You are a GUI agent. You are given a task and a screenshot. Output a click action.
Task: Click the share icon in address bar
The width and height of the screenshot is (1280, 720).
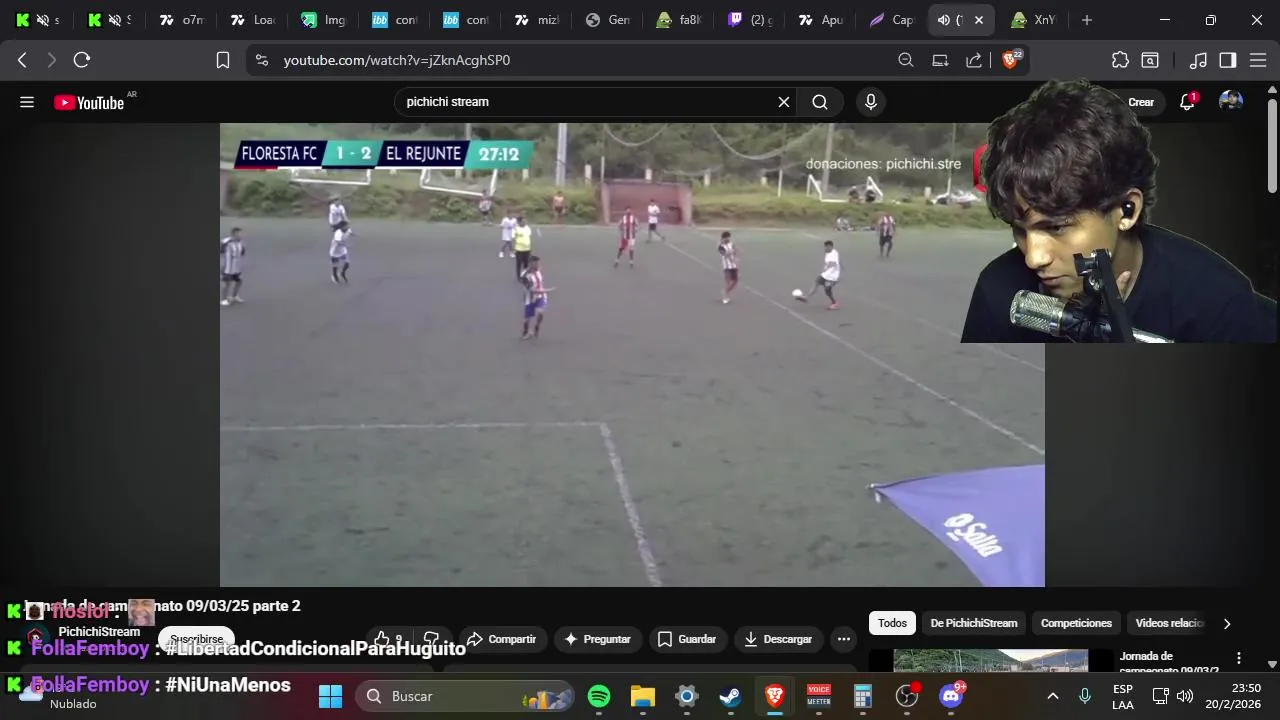pyautogui.click(x=974, y=60)
